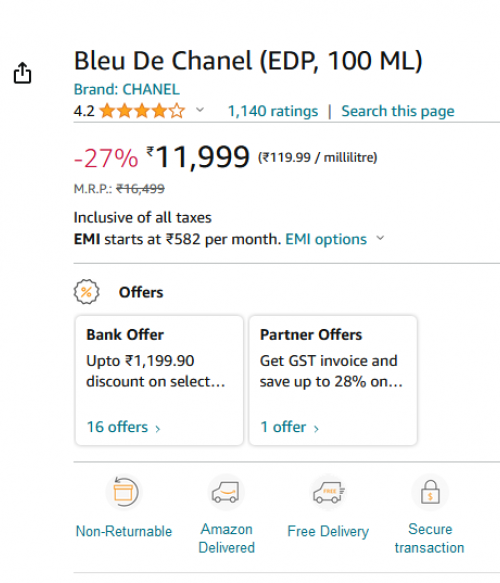Open the Bank Offer card
This screenshot has width=500, height=583.
click(159, 380)
